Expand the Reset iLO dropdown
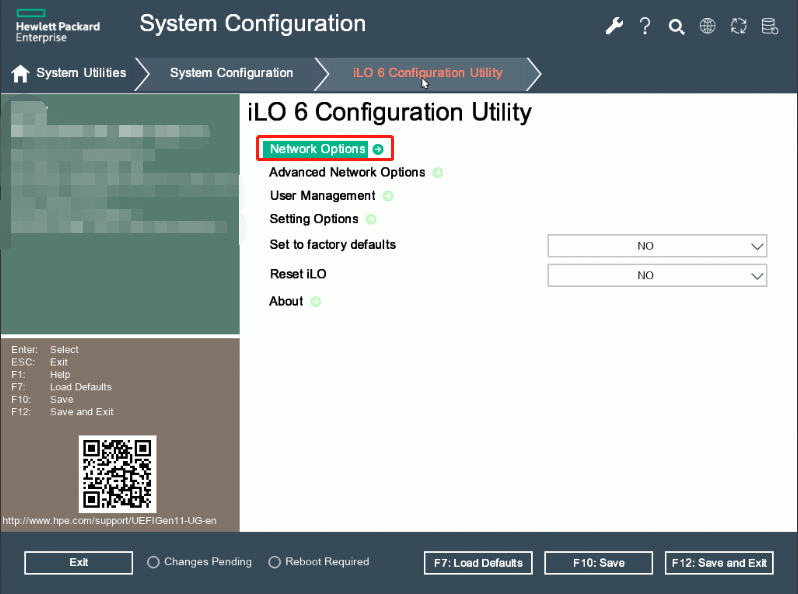This screenshot has height=594, width=798. 657,276
